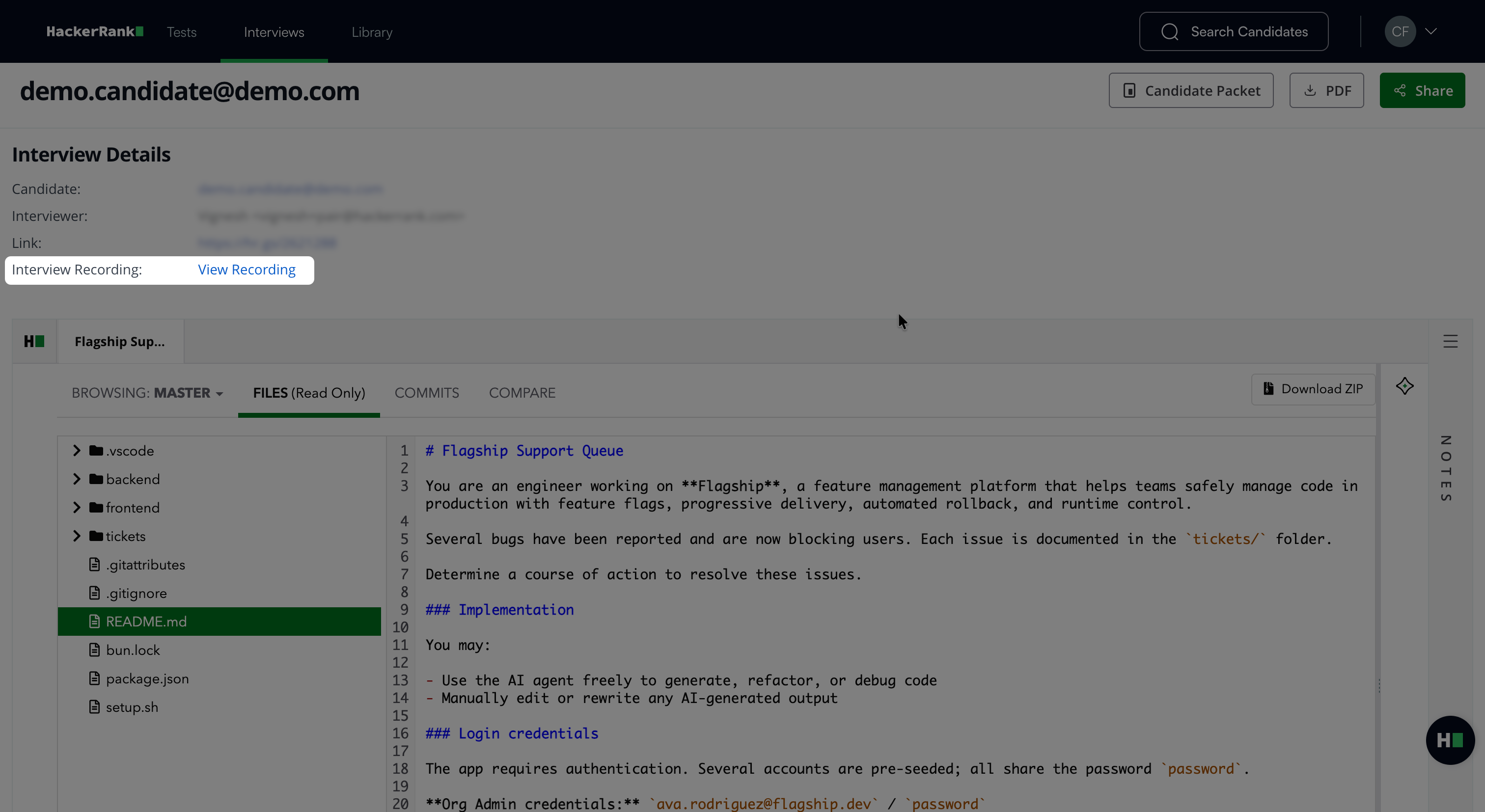This screenshot has height=812, width=1485.
Task: Go to the Interviews tab
Action: click(x=274, y=32)
